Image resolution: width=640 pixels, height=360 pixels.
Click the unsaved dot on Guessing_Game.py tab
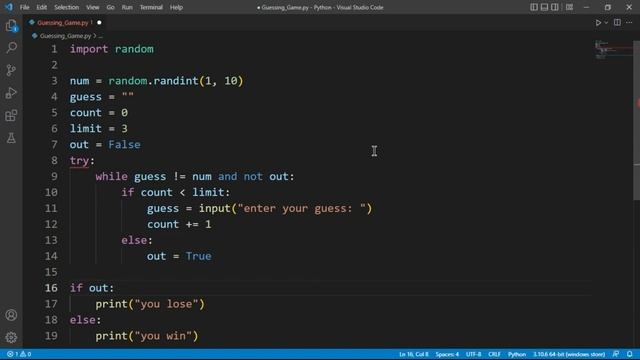[99, 23]
